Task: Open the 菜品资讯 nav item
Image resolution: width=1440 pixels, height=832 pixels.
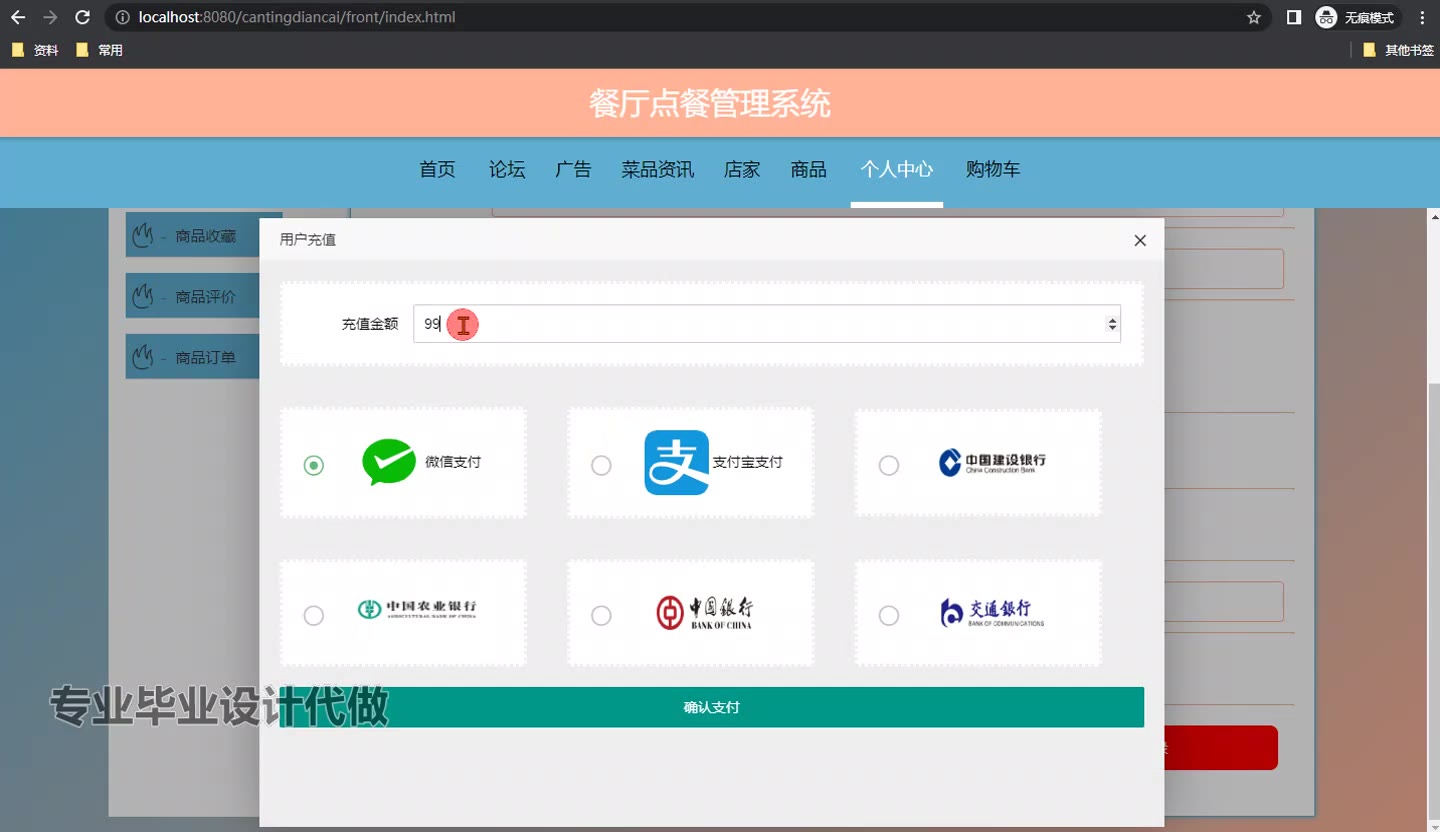Action: [657, 169]
